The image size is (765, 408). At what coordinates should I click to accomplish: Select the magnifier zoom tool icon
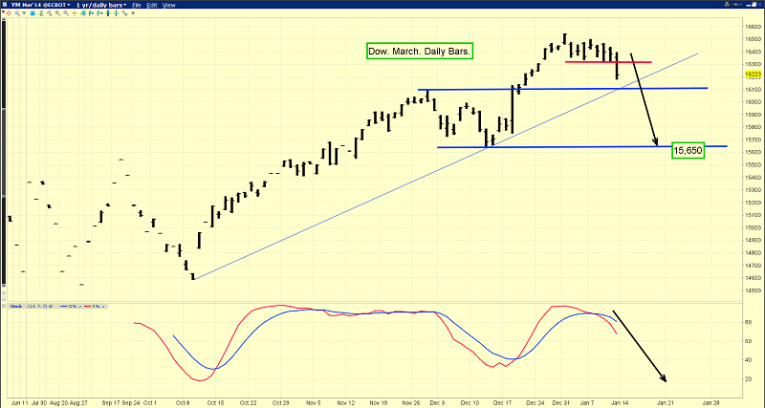coord(17,13)
